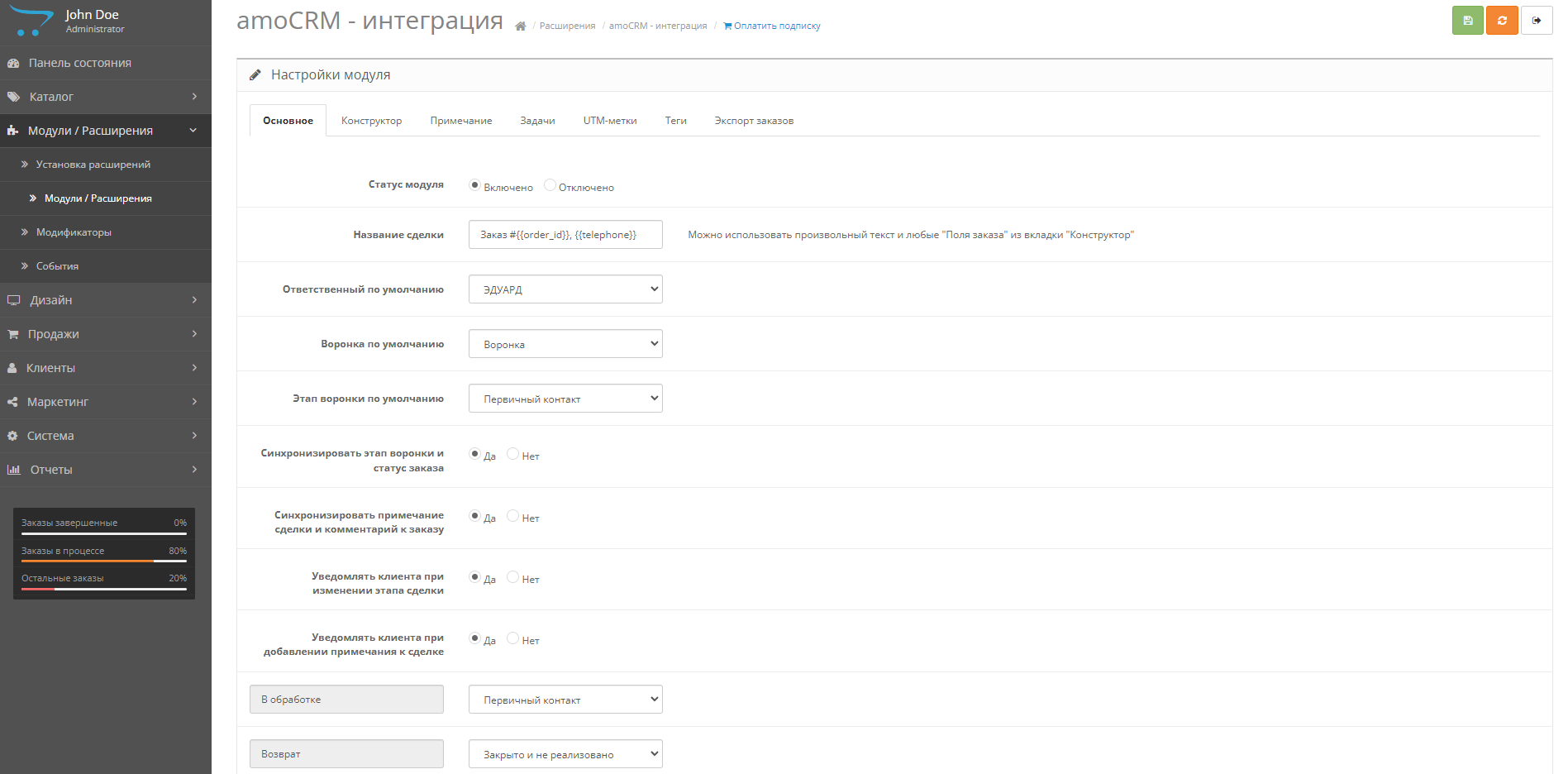Click the green save button icon
The height and width of the screenshot is (774, 1568).
(x=1467, y=21)
